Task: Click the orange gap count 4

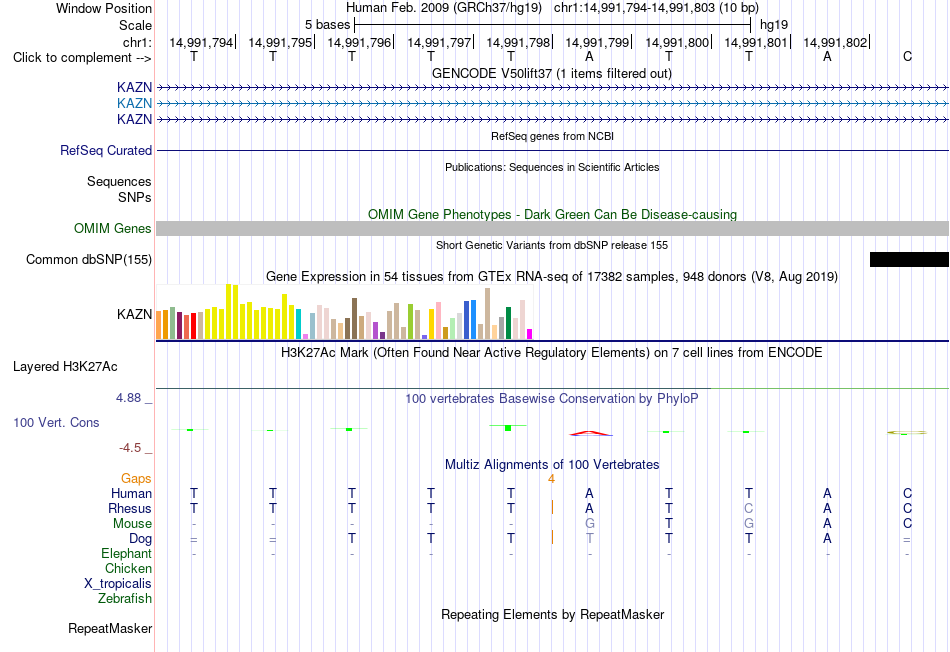Action: point(551,479)
